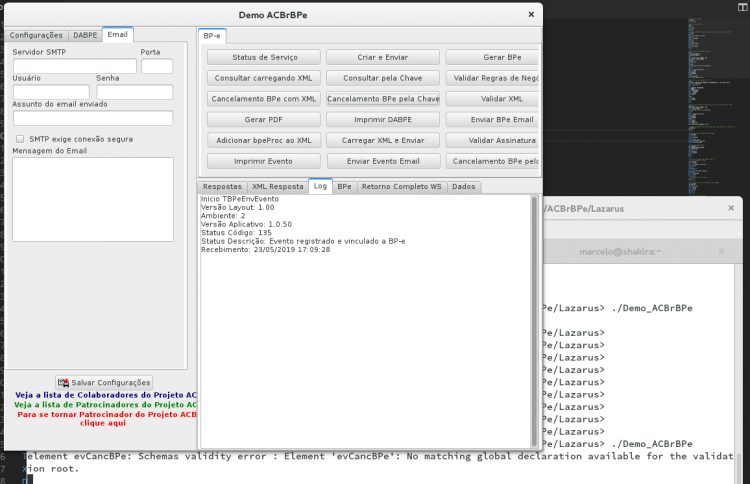Close the ACBrBPe/Lazarus terminal window
The width and height of the screenshot is (750, 484).
point(731,208)
